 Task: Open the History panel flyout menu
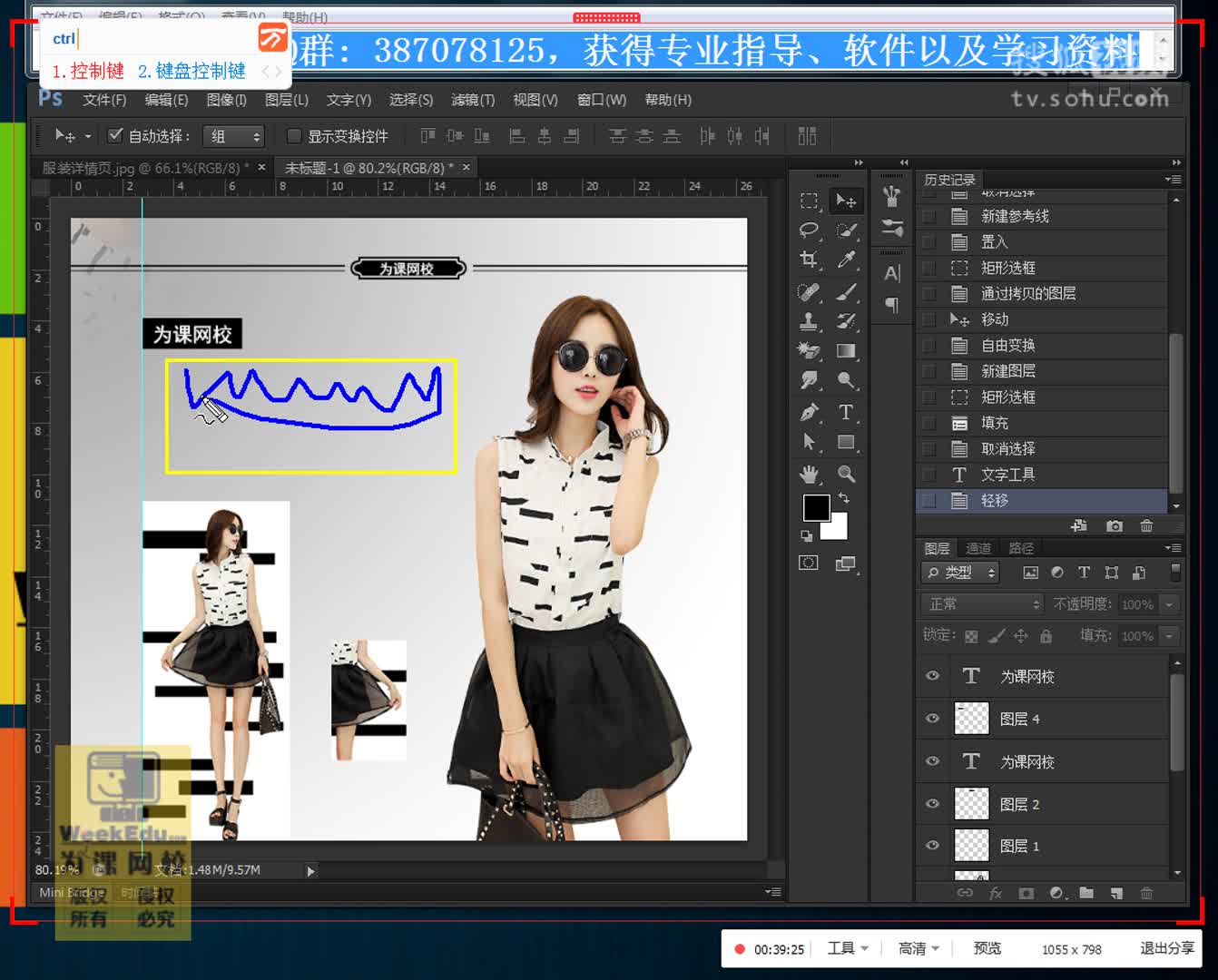tap(1174, 180)
